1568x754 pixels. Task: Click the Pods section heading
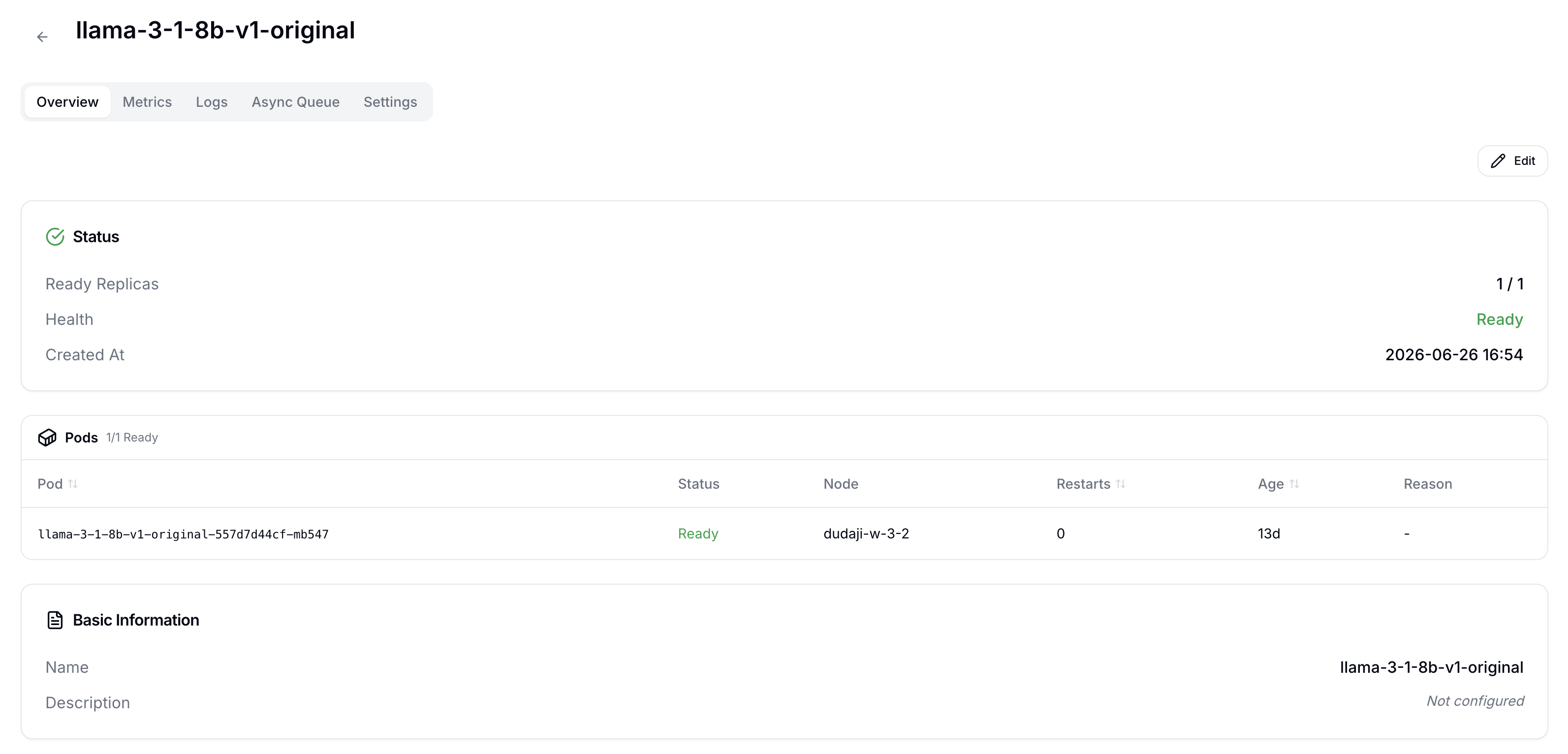point(82,438)
